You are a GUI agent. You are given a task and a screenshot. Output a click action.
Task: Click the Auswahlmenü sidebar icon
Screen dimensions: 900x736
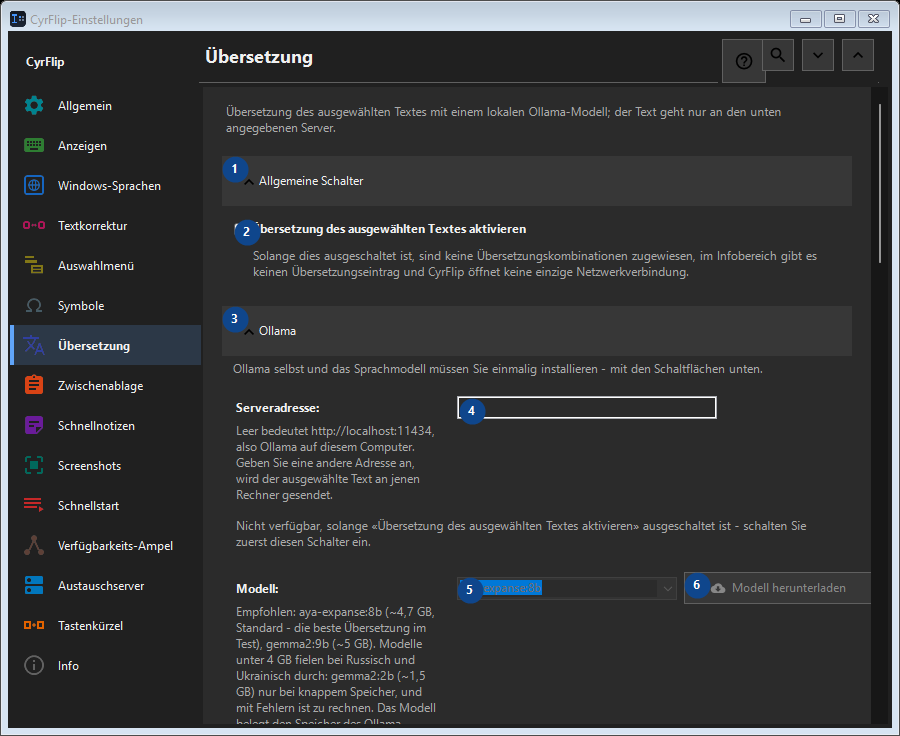pyautogui.click(x=34, y=265)
